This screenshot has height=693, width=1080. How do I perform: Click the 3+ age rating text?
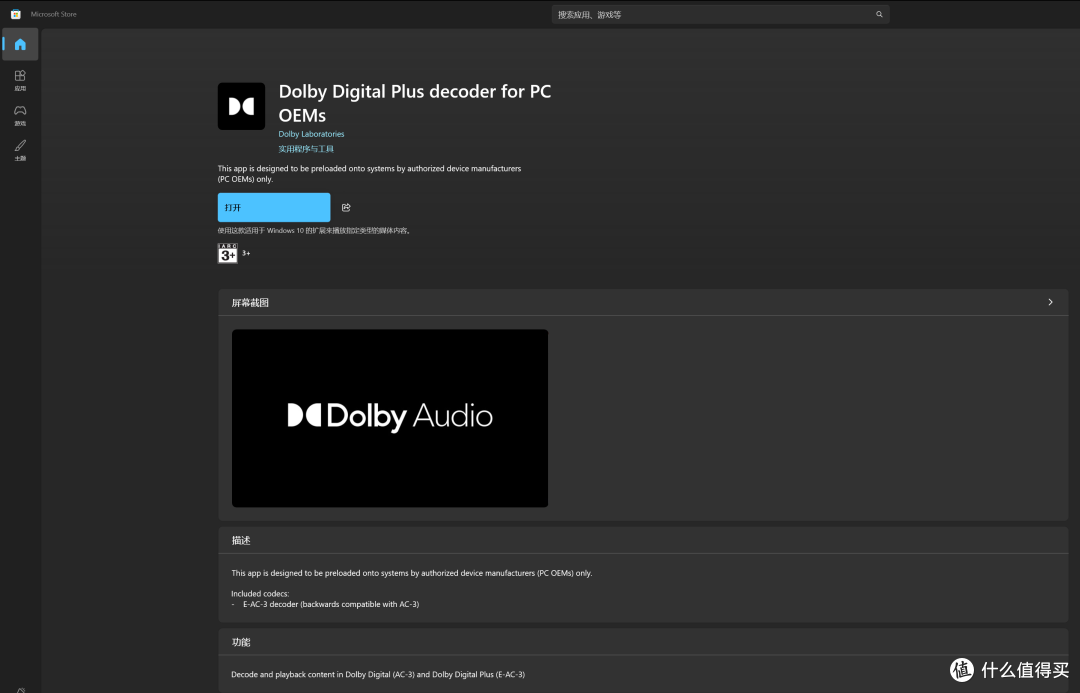(247, 254)
